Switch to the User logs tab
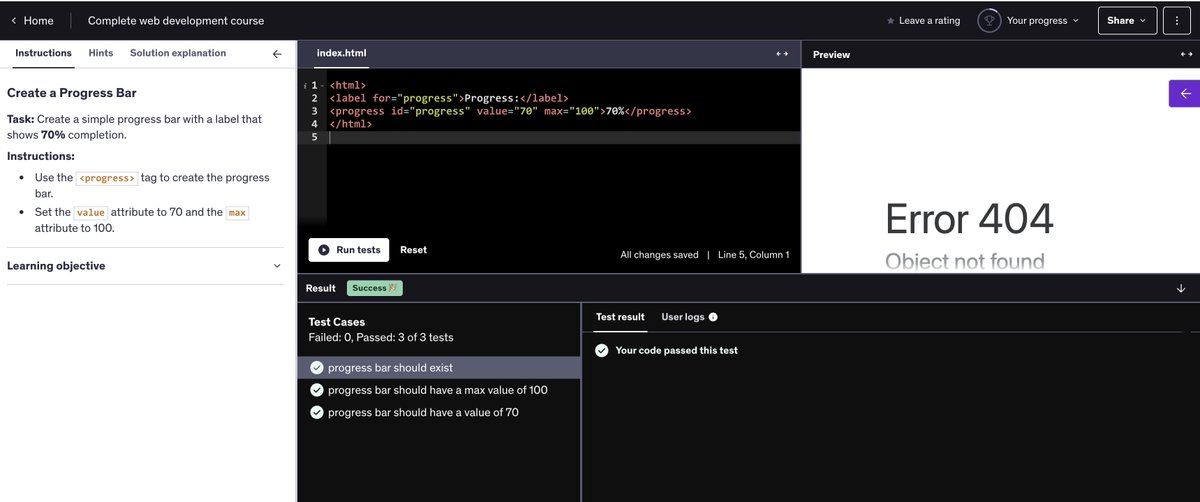 point(682,317)
